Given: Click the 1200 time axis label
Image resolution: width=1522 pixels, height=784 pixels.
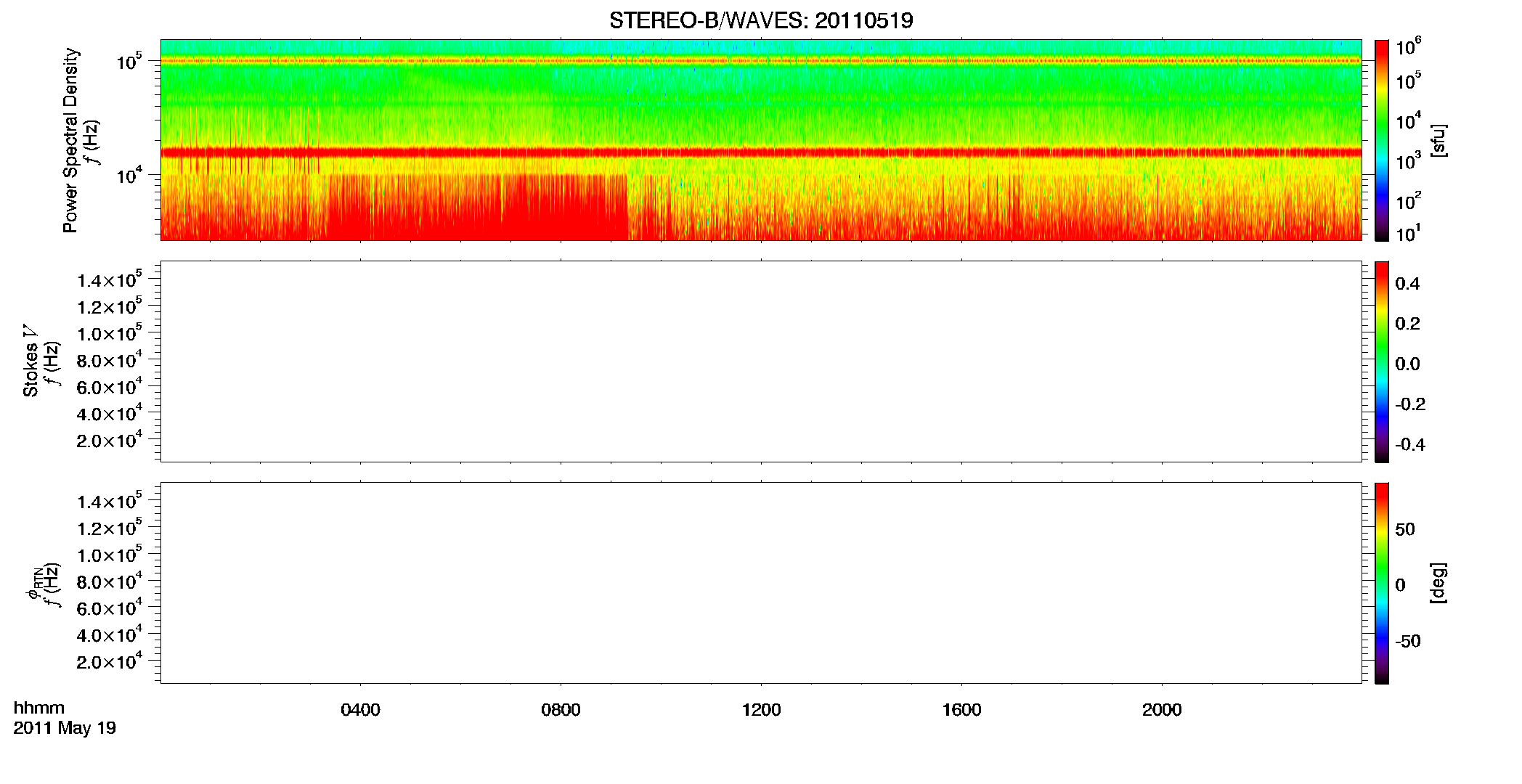Looking at the screenshot, I should click(x=761, y=710).
